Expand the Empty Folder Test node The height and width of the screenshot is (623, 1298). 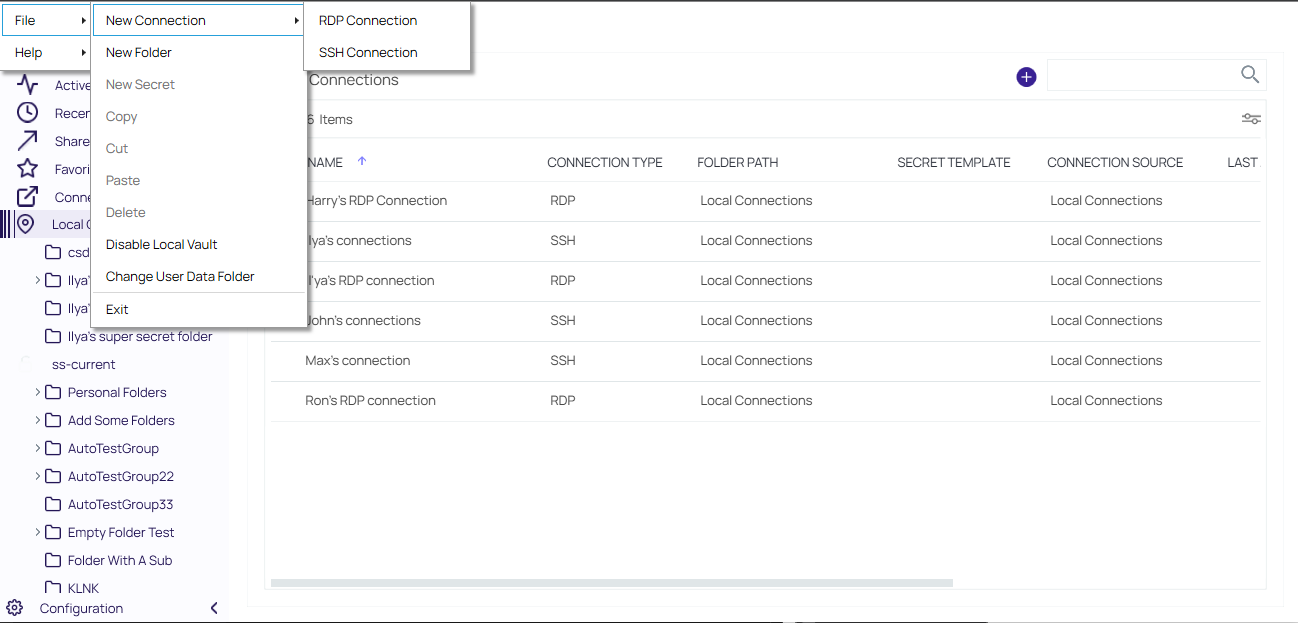tap(38, 532)
